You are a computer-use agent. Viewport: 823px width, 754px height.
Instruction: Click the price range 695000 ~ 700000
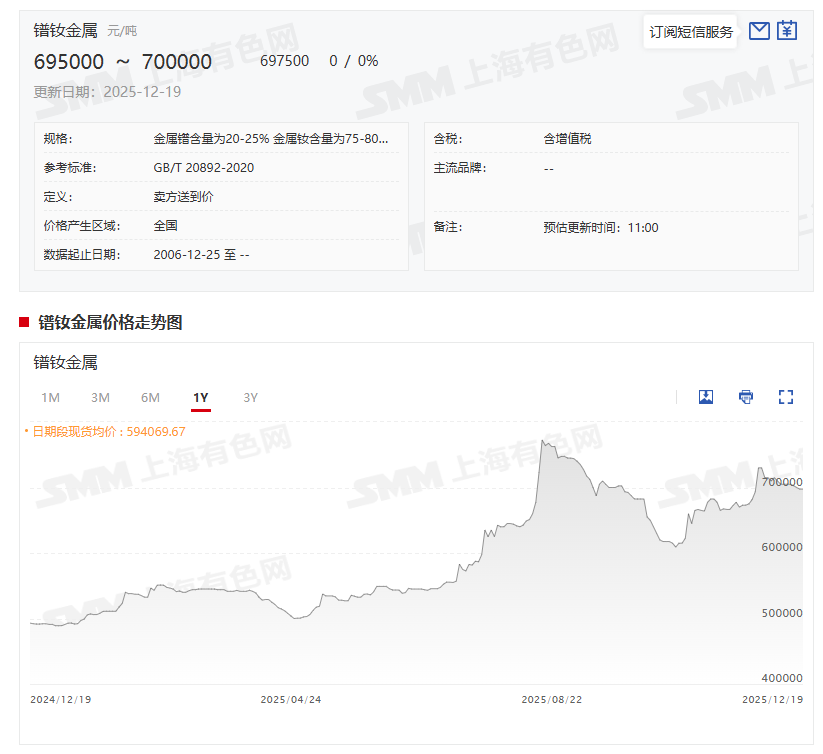pos(123,62)
